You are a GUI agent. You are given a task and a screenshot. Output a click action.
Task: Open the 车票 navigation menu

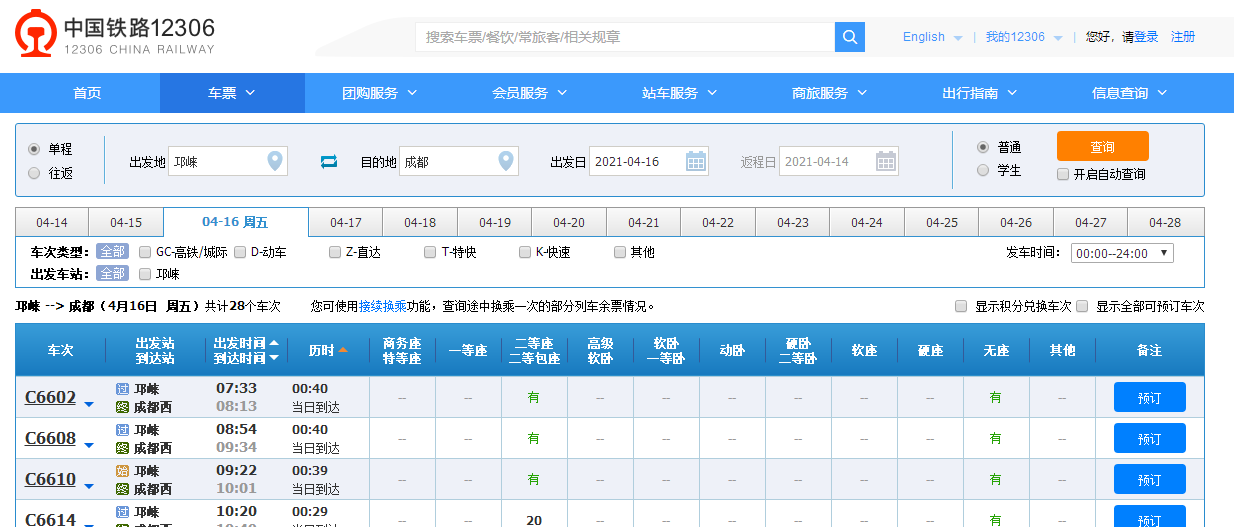coord(232,93)
